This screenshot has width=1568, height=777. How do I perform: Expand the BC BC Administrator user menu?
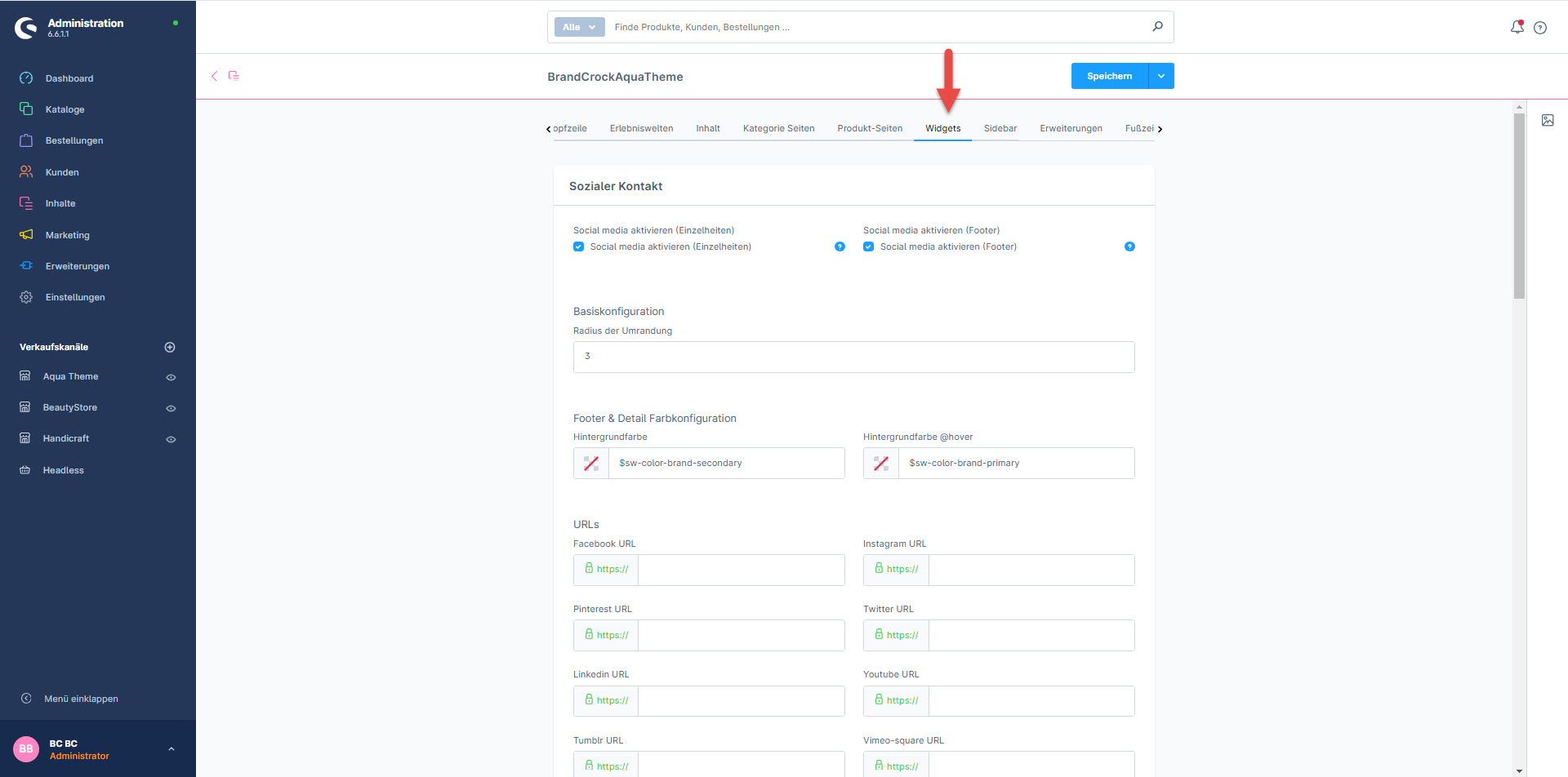(171, 749)
